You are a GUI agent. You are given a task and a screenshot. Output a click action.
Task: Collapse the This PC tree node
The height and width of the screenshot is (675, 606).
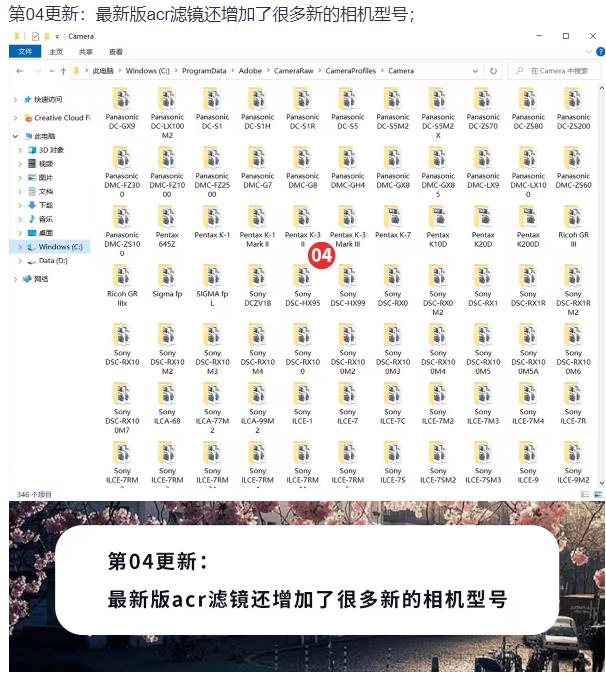(x=15, y=136)
